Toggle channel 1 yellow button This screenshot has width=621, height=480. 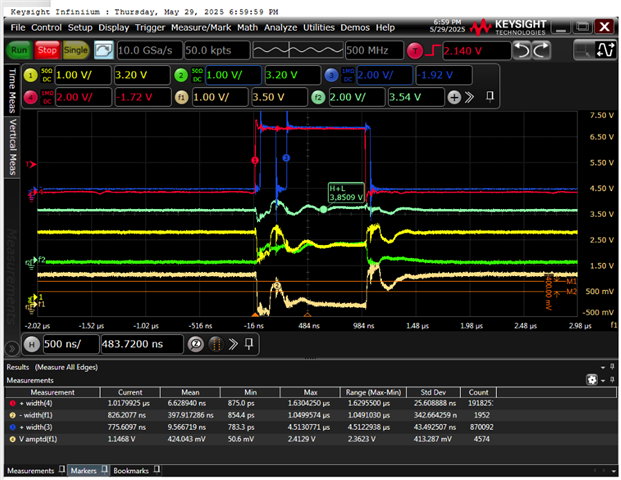(30, 75)
